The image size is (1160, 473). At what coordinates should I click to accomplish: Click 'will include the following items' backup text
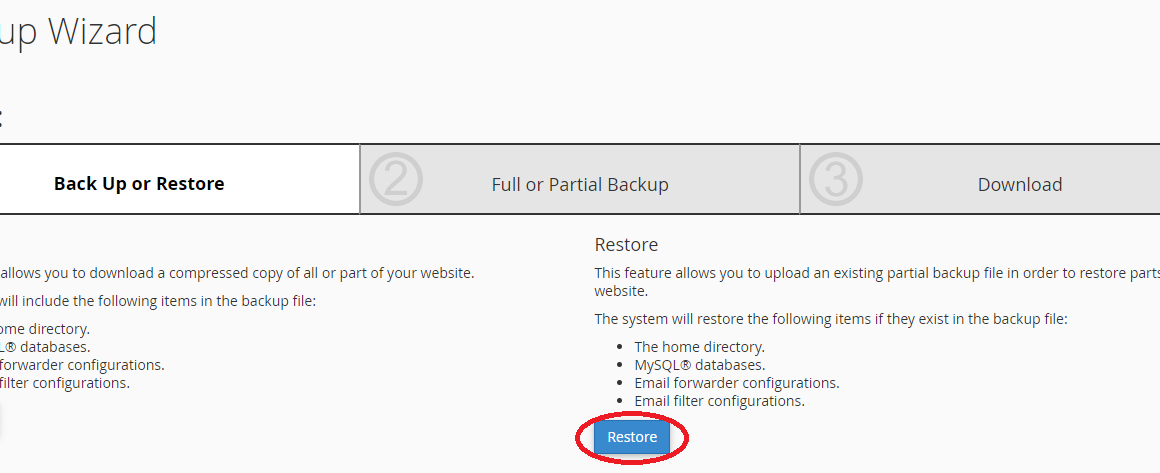158,301
